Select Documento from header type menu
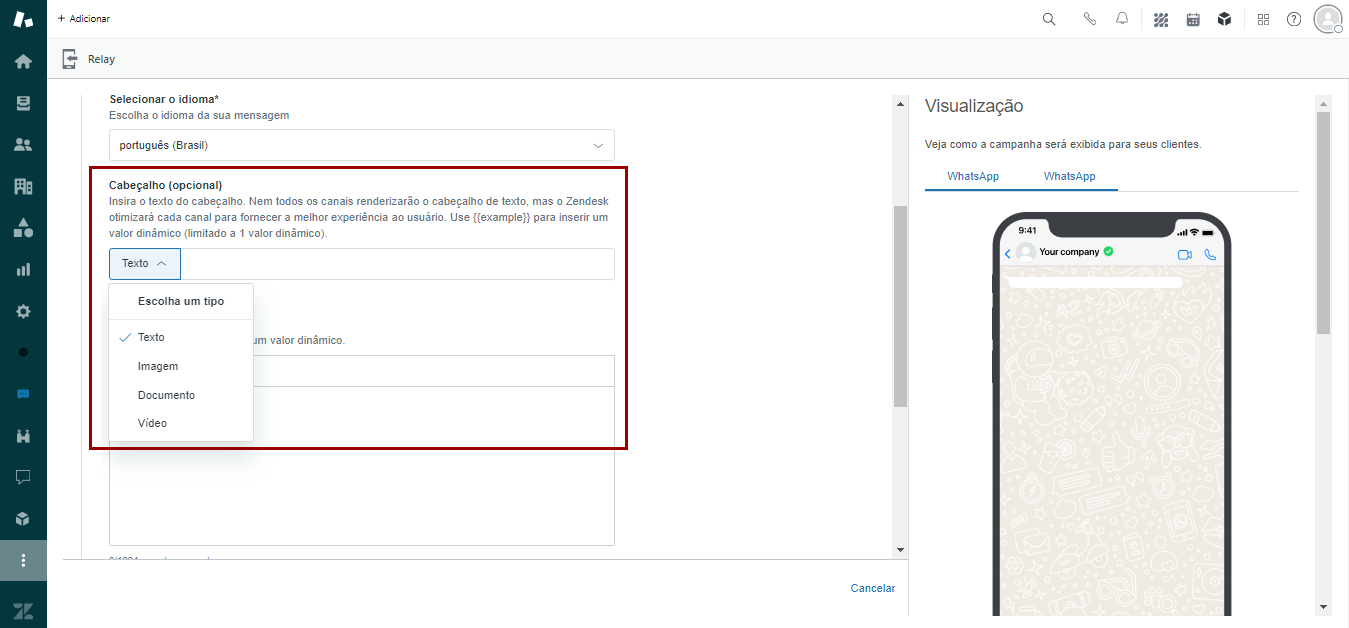Viewport: 1349px width, 628px height. [x=166, y=395]
